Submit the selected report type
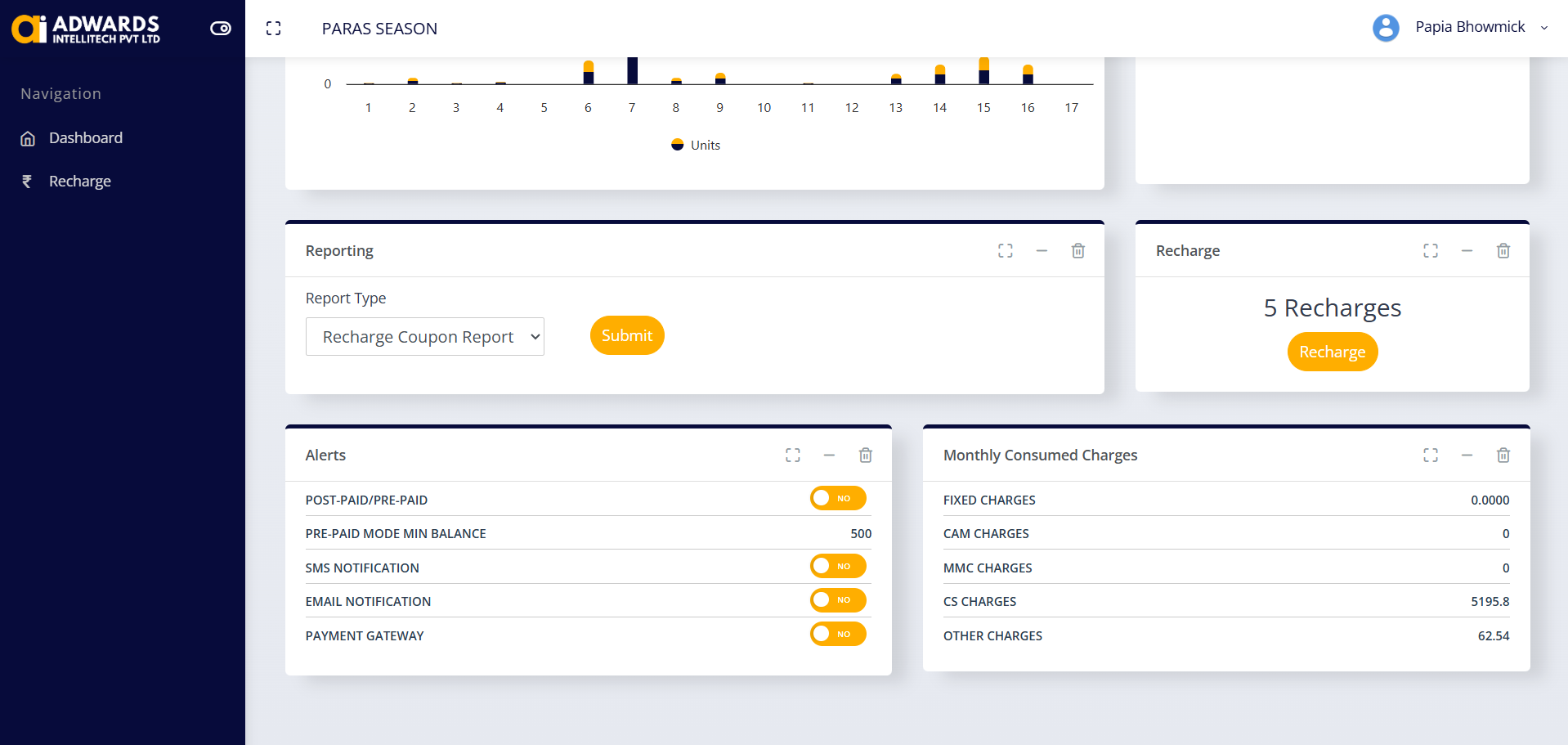 point(627,335)
